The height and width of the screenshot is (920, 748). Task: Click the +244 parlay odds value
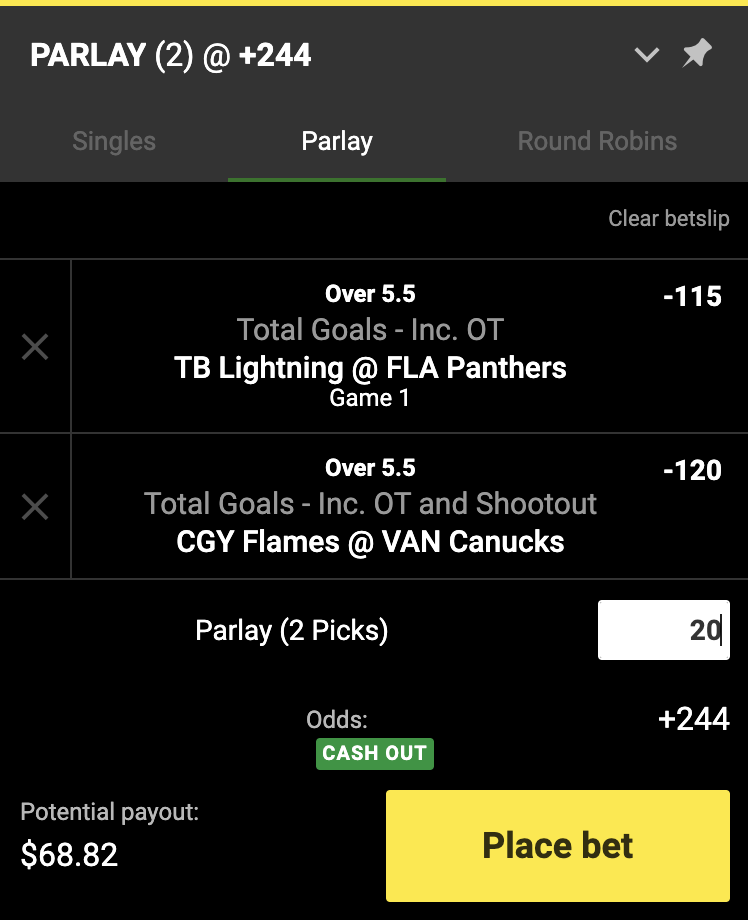tap(694, 719)
